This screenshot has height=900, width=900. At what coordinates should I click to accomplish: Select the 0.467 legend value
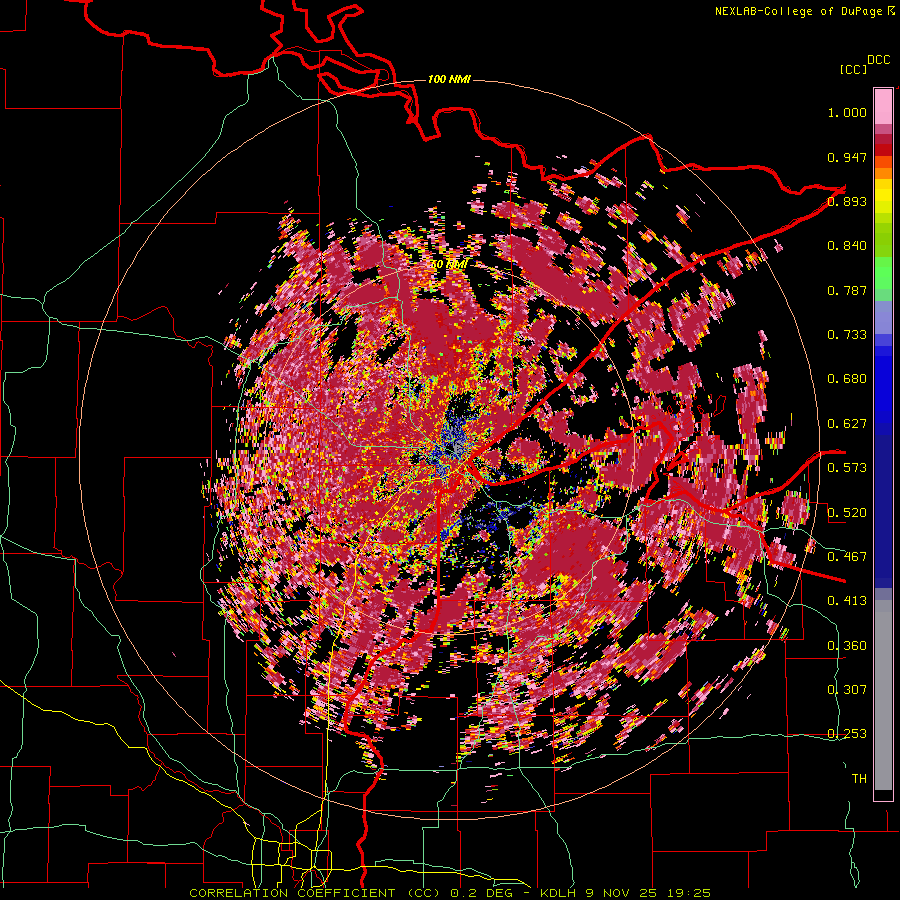tap(847, 556)
